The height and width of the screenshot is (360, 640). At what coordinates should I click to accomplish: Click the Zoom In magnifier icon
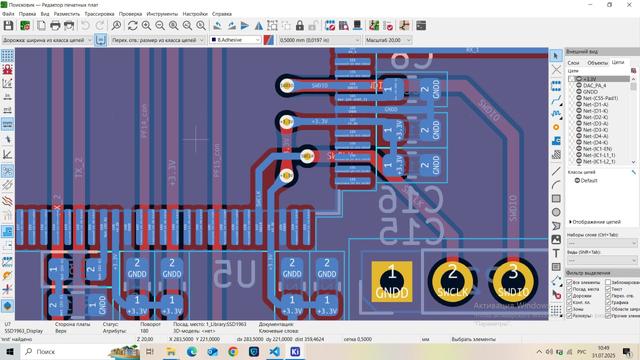point(146,26)
